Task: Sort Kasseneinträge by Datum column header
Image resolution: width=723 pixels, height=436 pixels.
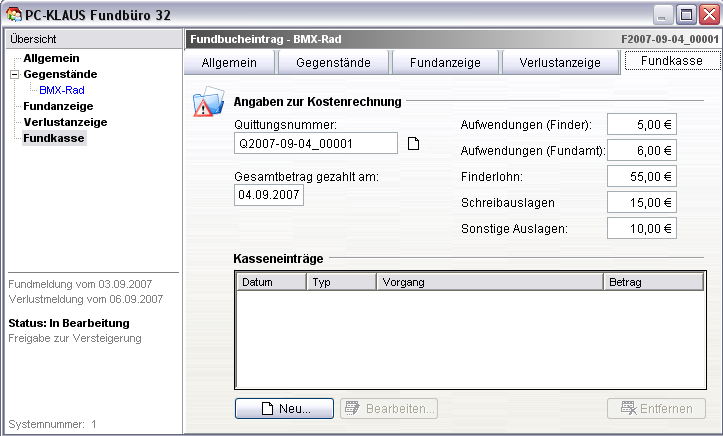Action: (270, 283)
